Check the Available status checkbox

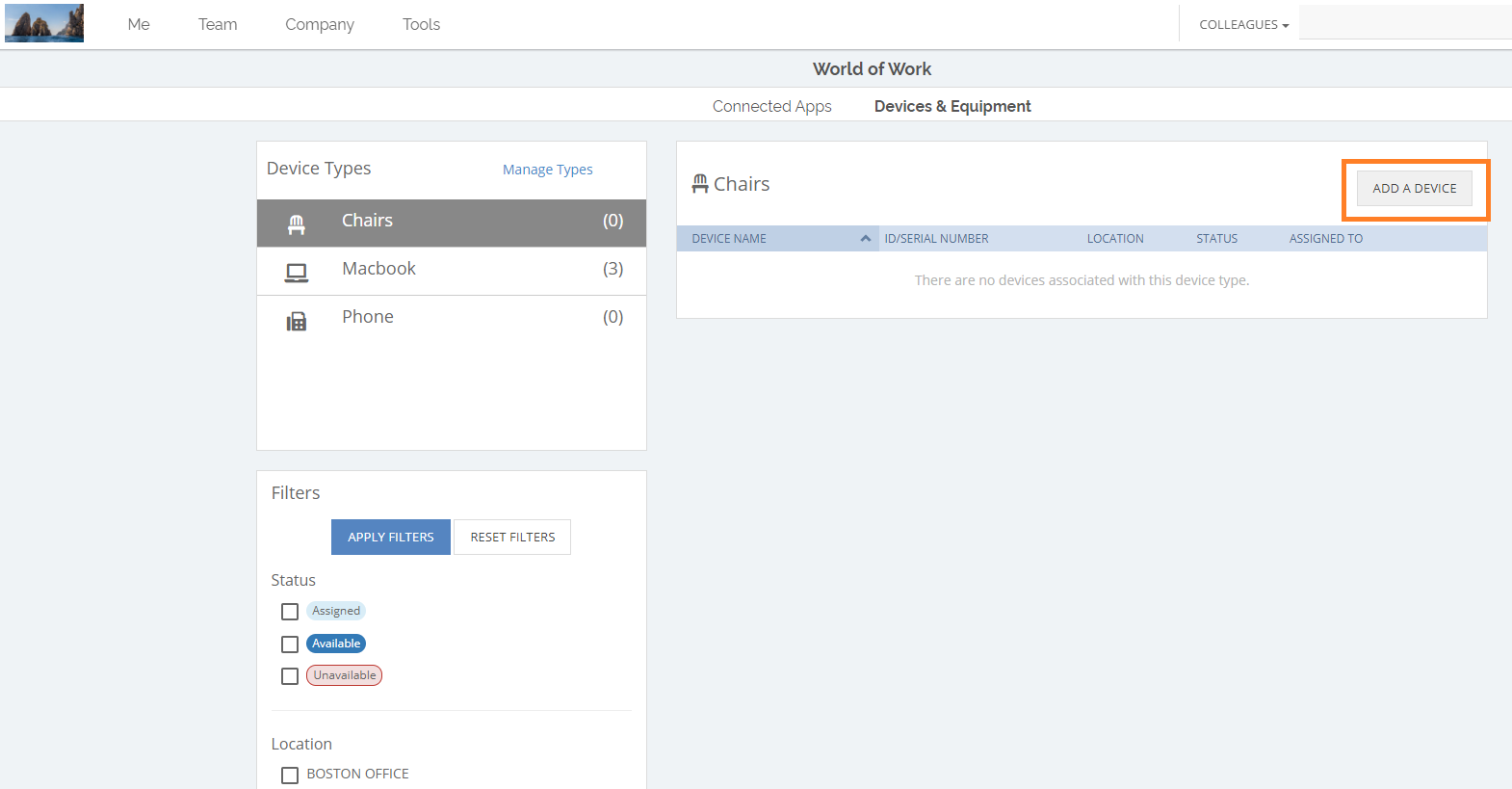(x=290, y=644)
